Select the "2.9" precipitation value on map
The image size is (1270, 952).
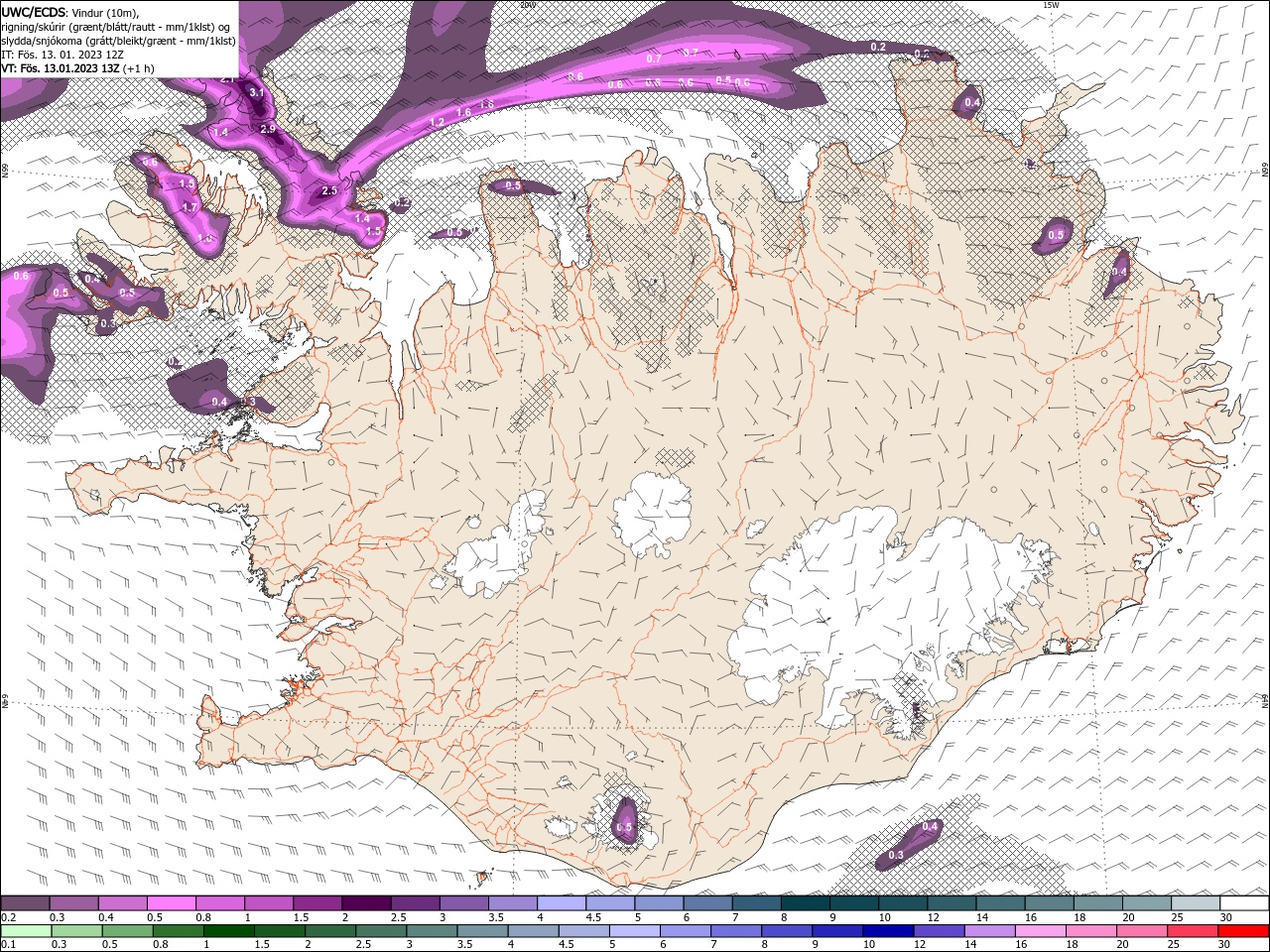tap(268, 129)
